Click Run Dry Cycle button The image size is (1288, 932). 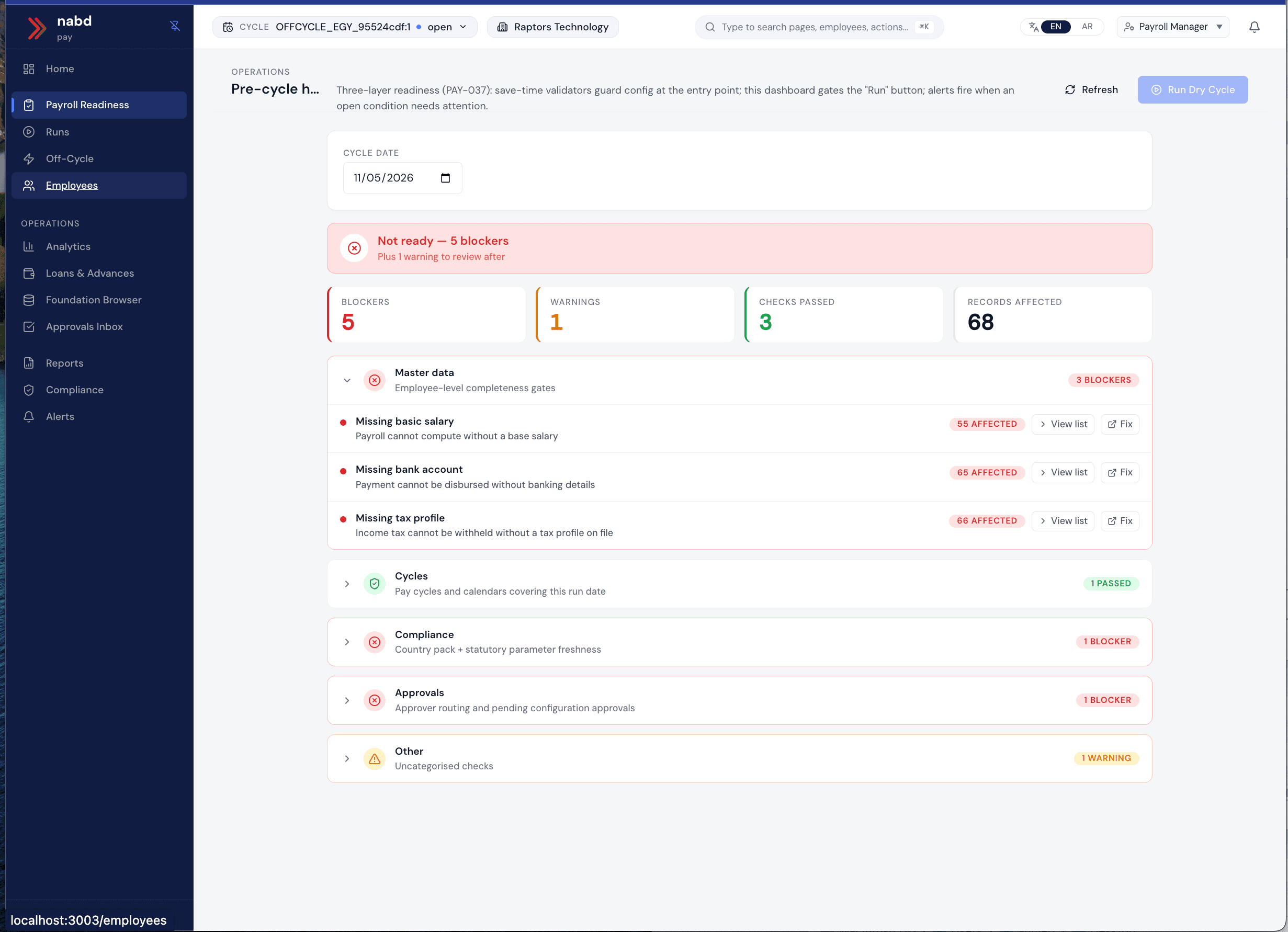pos(1193,89)
